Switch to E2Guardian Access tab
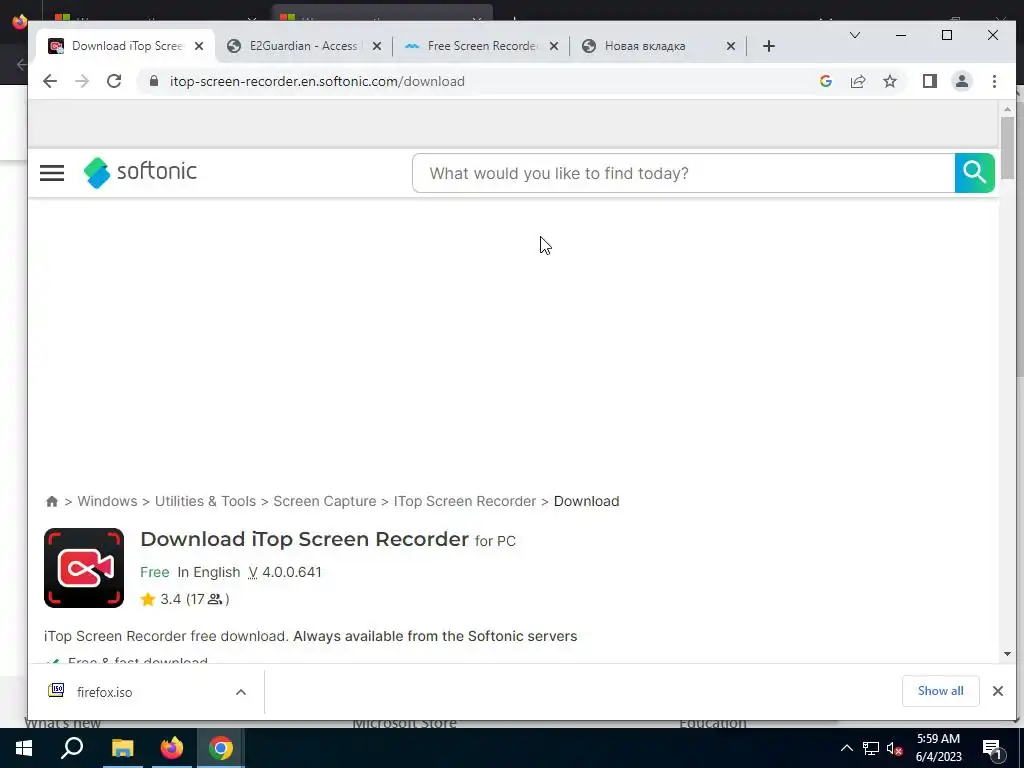Screen dimensions: 1024x768 pos(303,46)
